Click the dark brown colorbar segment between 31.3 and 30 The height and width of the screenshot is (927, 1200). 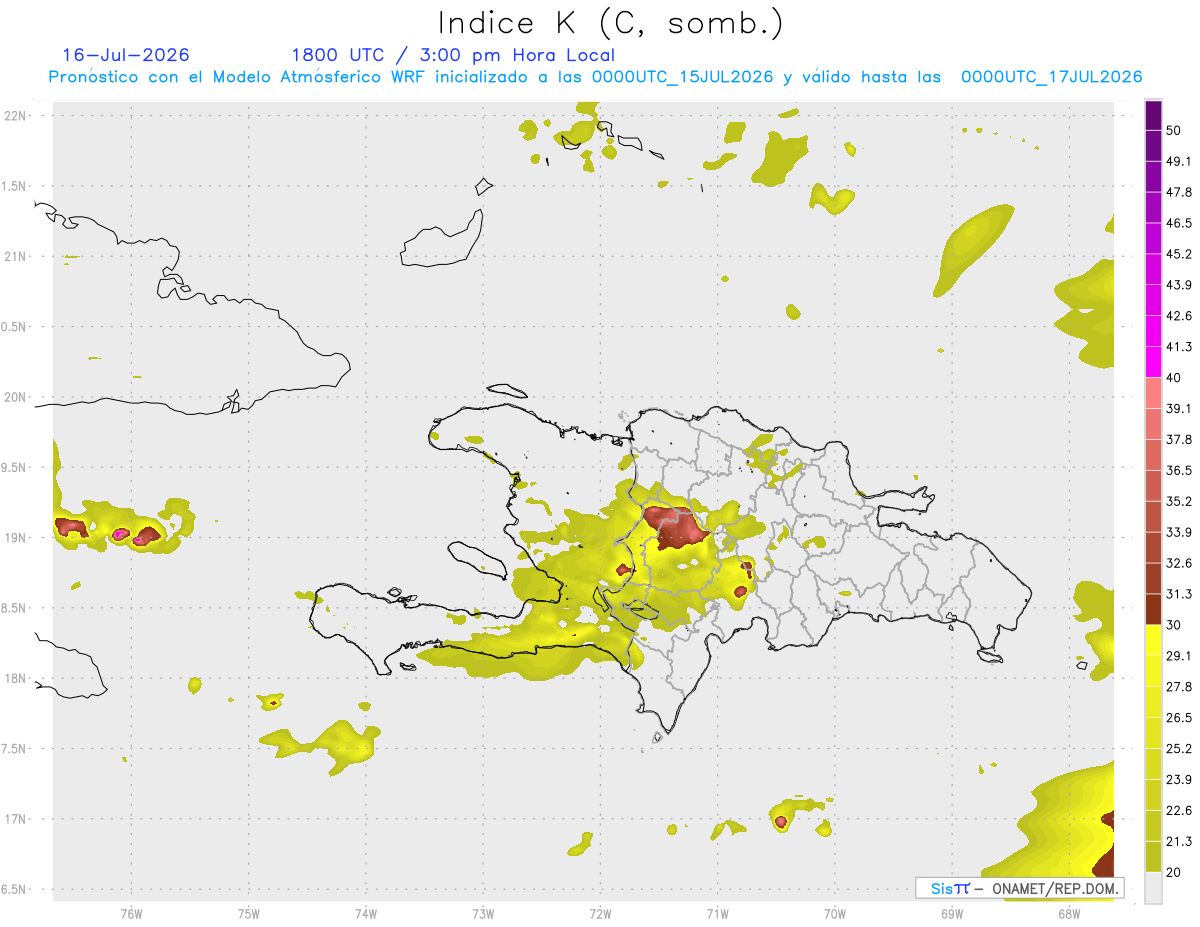[1153, 609]
